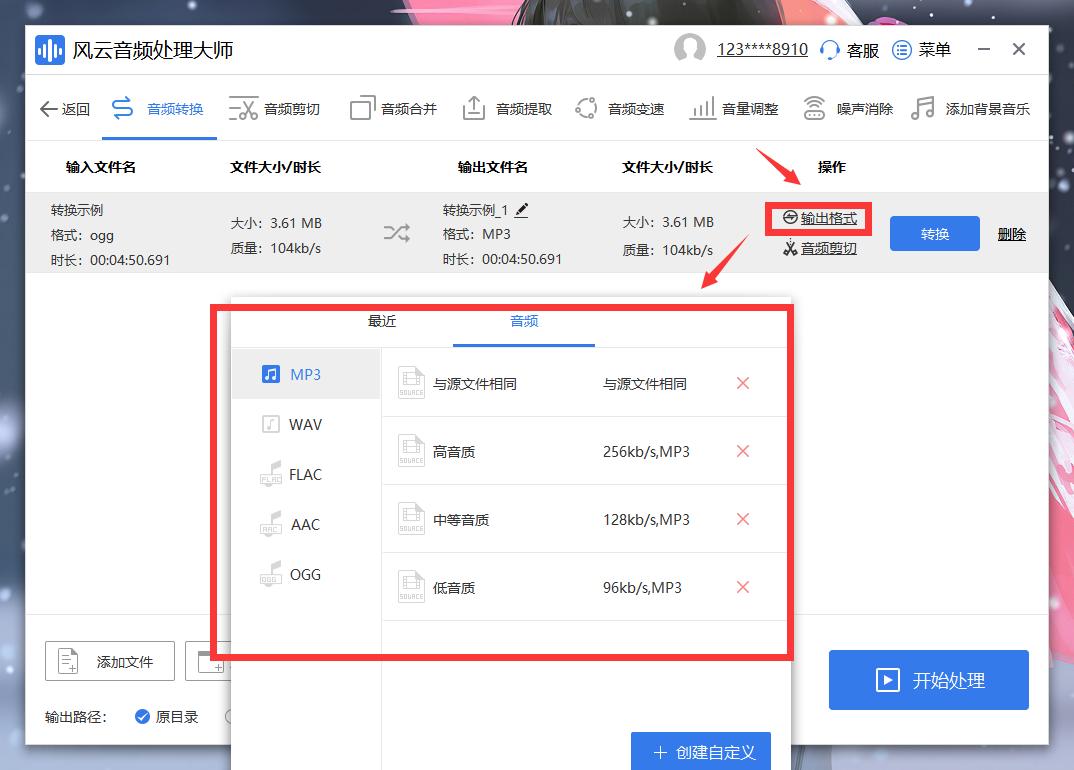Select the 音频剪切 tool in the toolbar
This screenshot has height=770, width=1074.
coord(276,109)
